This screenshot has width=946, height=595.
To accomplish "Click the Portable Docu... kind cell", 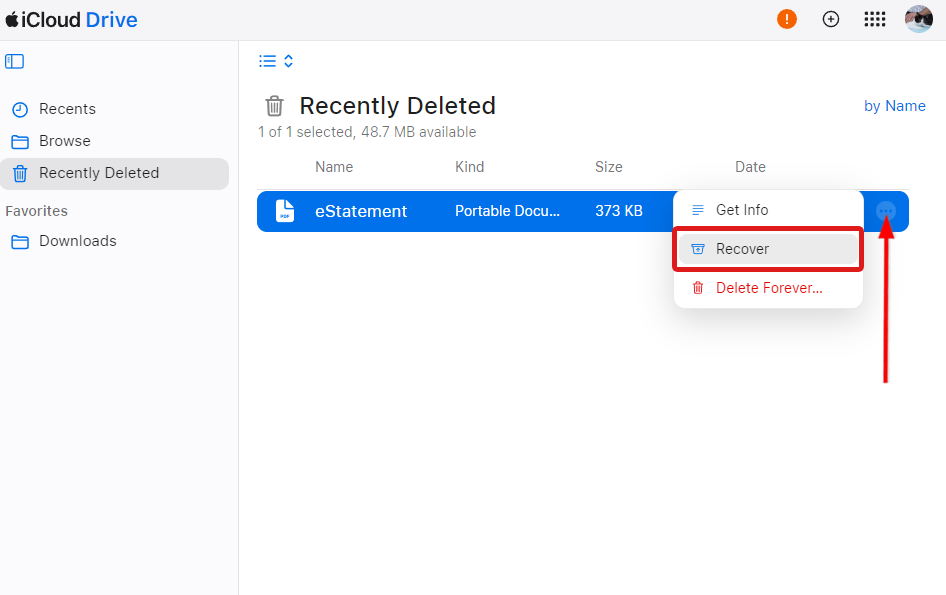I will 507,211.
